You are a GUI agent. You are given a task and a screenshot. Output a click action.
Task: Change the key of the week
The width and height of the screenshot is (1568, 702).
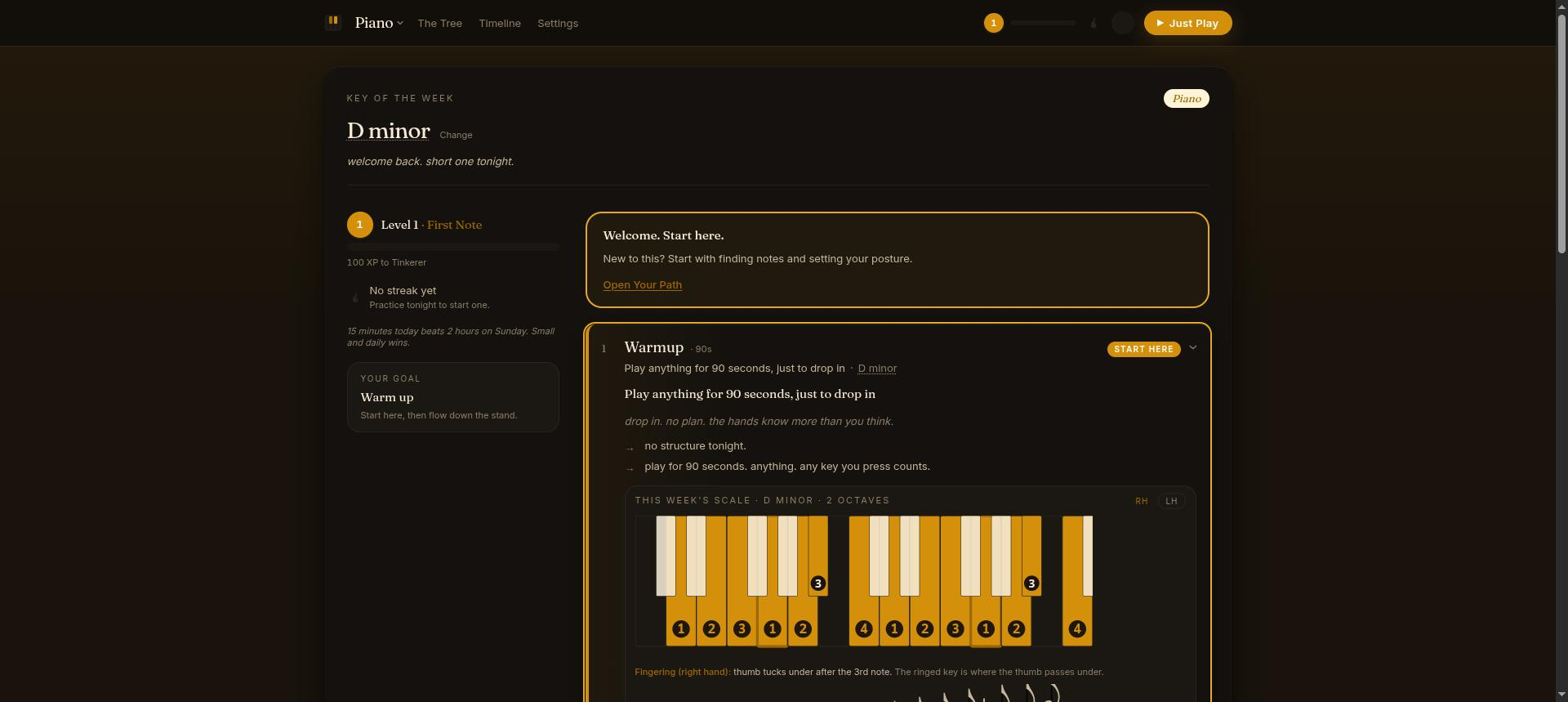(x=456, y=135)
